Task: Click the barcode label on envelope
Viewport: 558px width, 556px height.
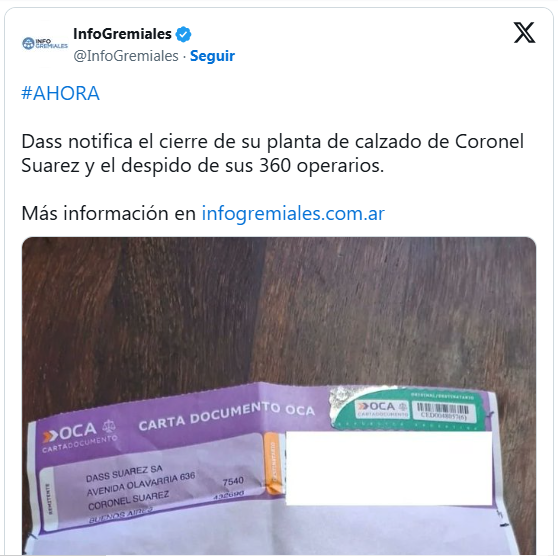Action: pos(443,411)
